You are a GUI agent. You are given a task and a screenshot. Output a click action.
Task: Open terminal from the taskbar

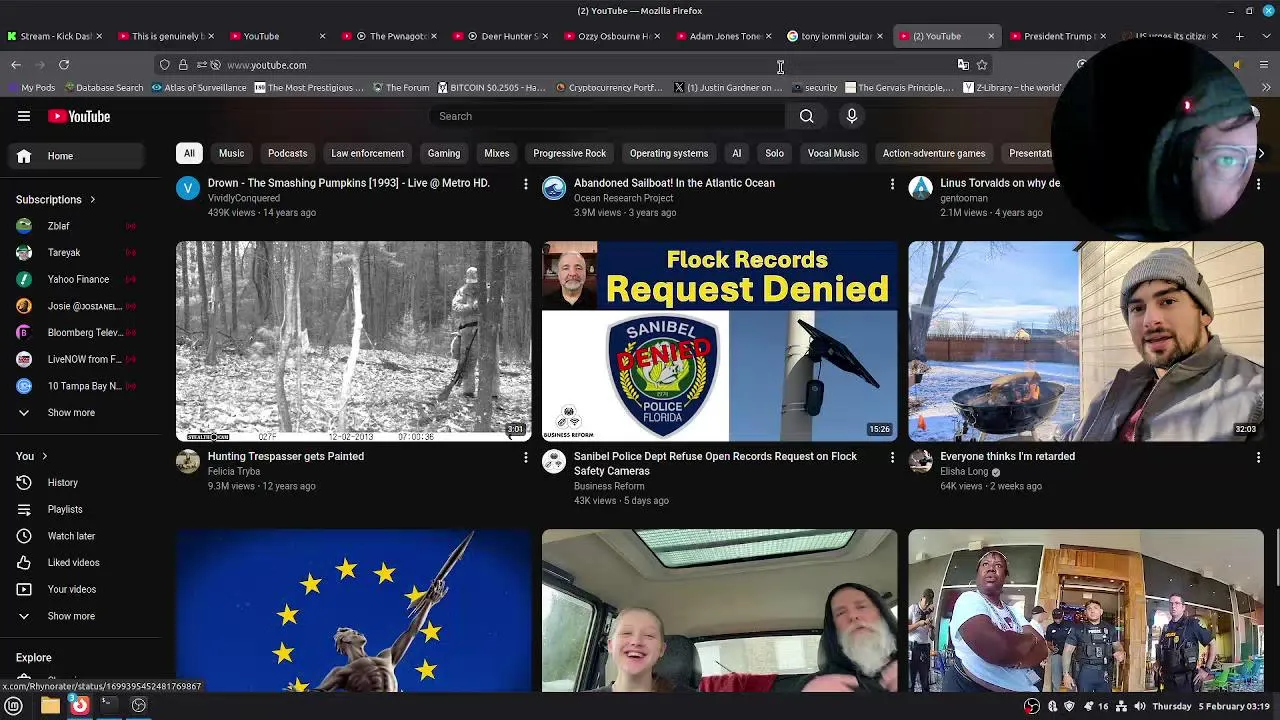pos(109,706)
